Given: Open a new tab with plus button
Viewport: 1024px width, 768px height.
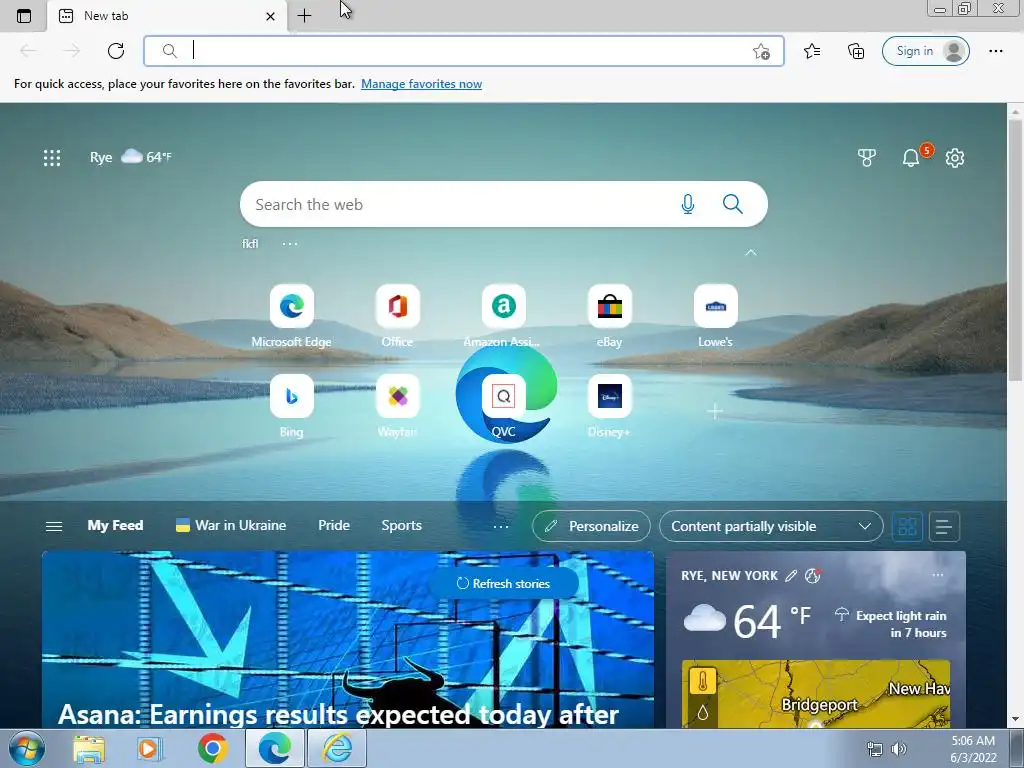Looking at the screenshot, I should 304,16.
